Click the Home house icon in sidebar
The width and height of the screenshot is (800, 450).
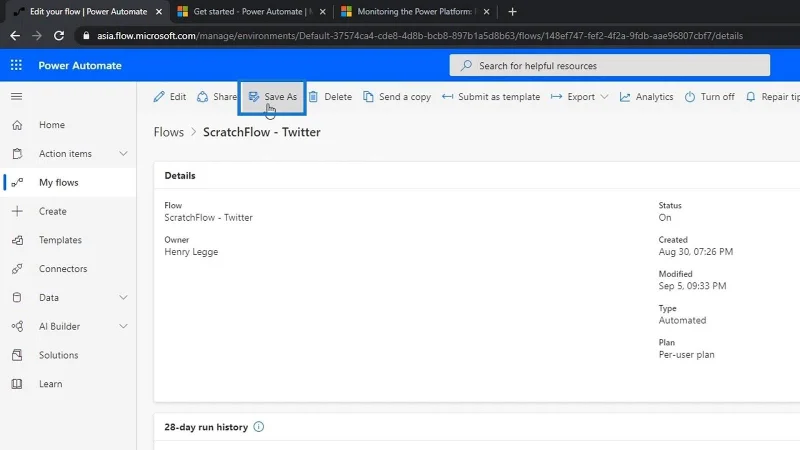(x=17, y=125)
